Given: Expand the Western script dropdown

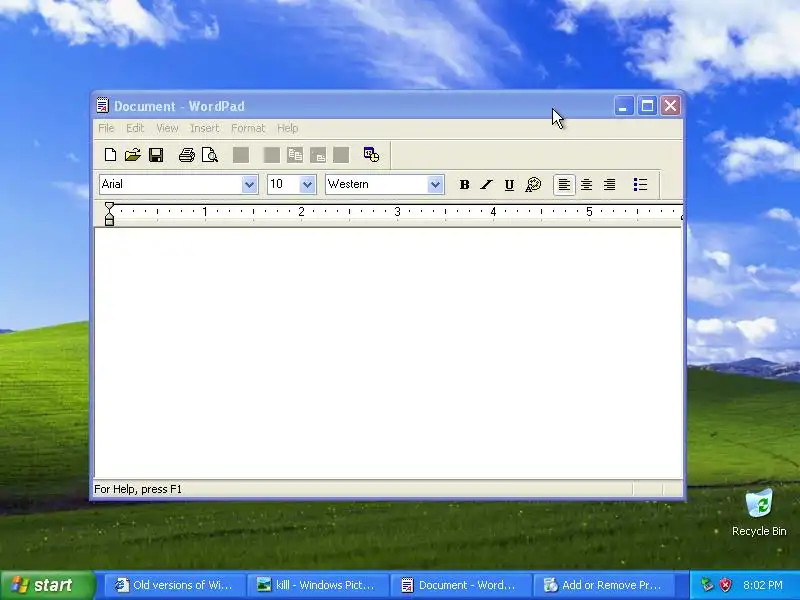Looking at the screenshot, I should coord(435,185).
